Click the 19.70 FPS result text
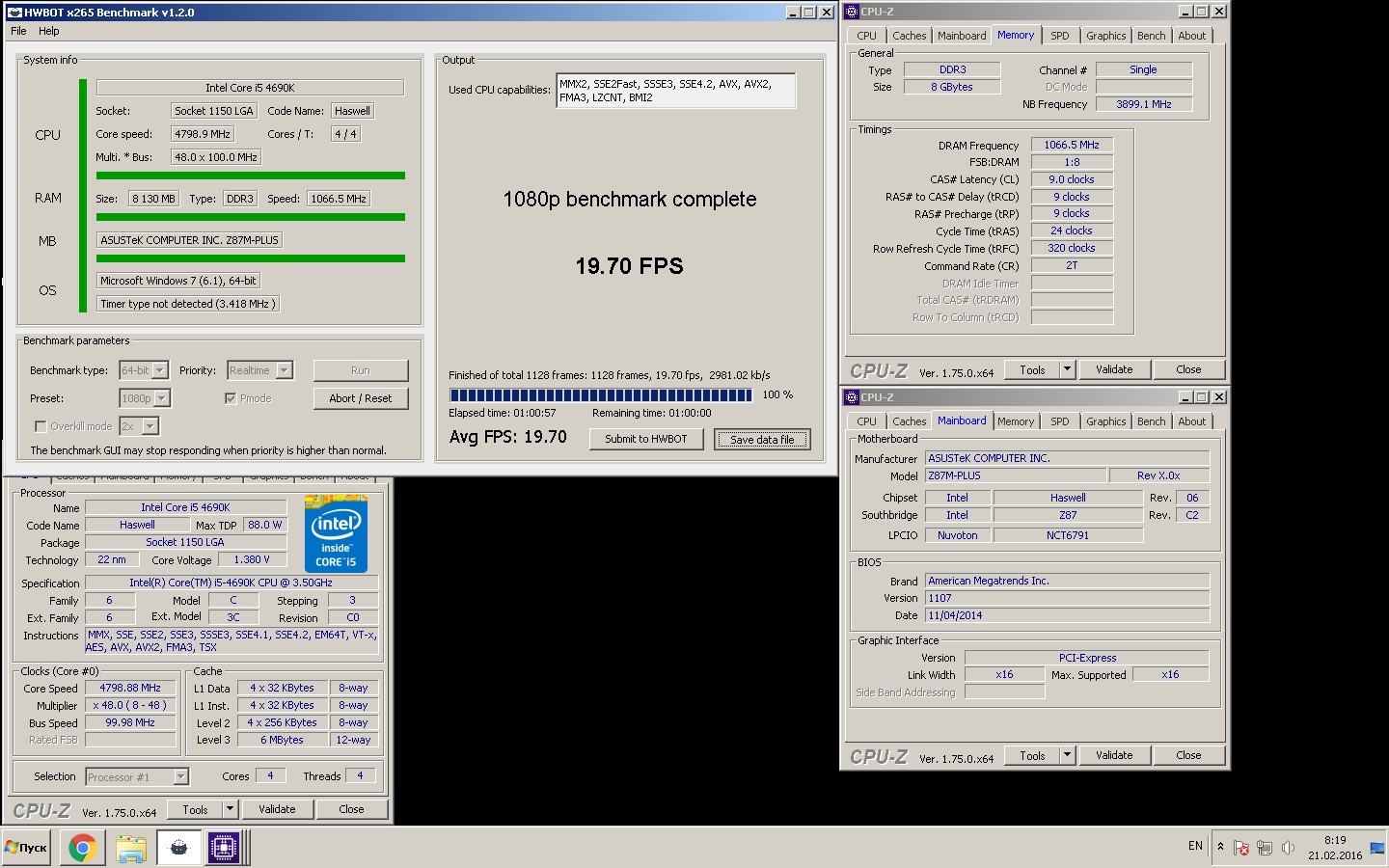1389x868 pixels. pyautogui.click(x=629, y=266)
